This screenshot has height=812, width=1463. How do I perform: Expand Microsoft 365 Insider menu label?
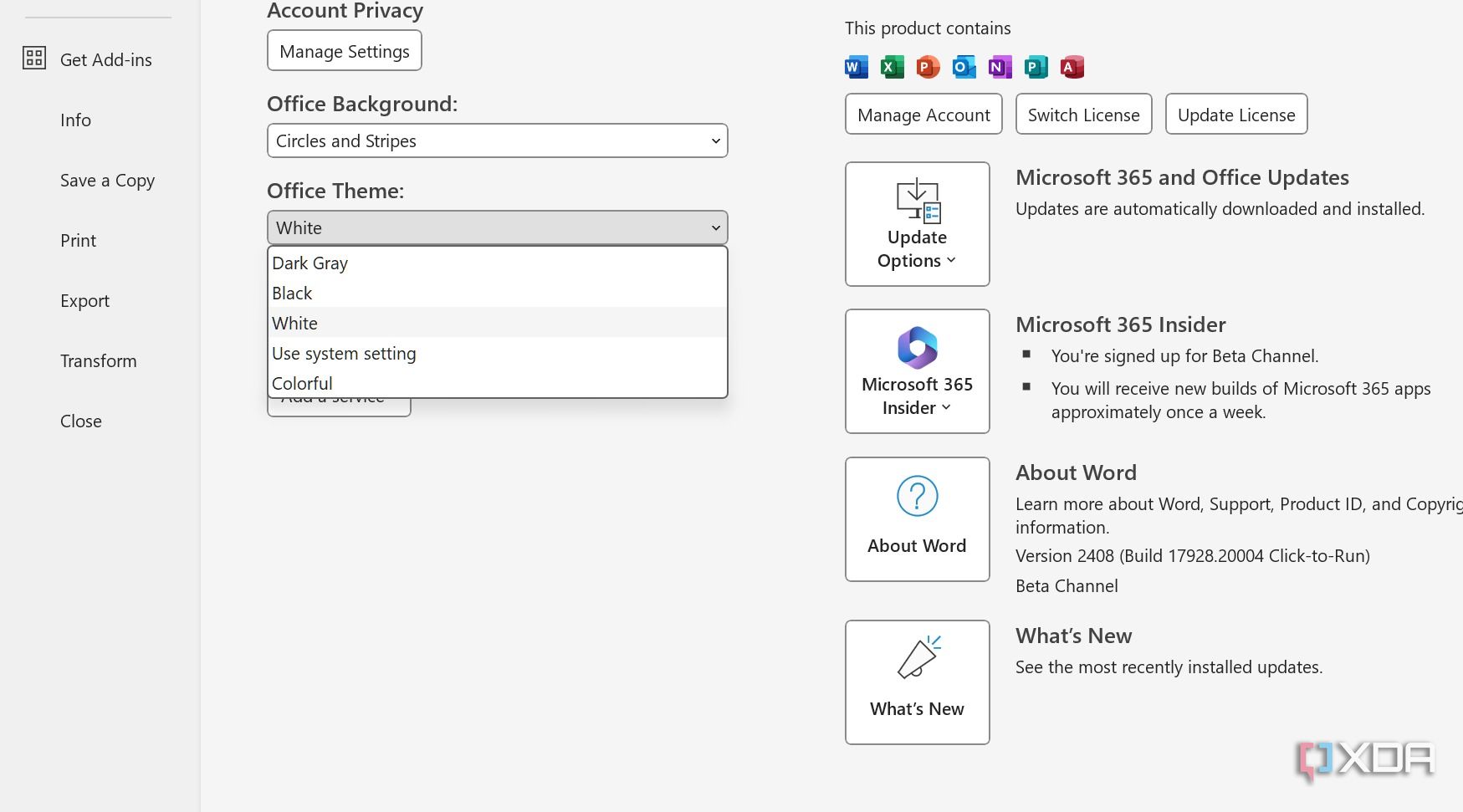[917, 396]
